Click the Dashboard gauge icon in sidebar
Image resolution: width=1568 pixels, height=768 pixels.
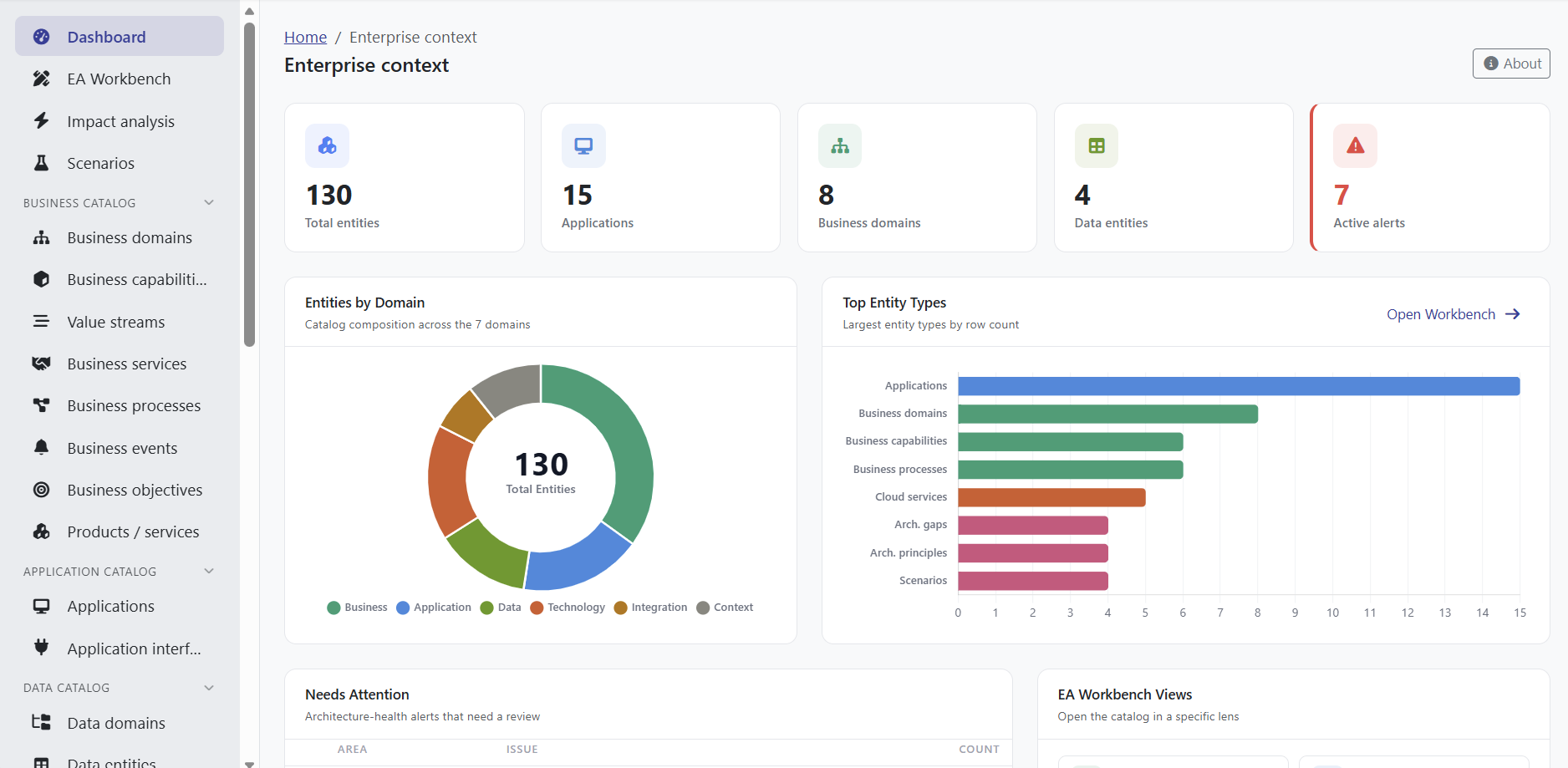tap(41, 37)
